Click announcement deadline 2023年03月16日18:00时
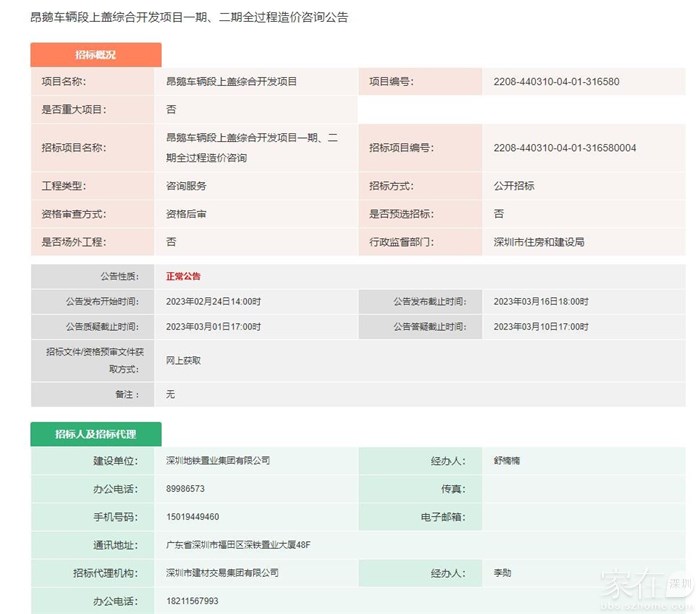Screen dimensions: 700x614 [x=541, y=301]
